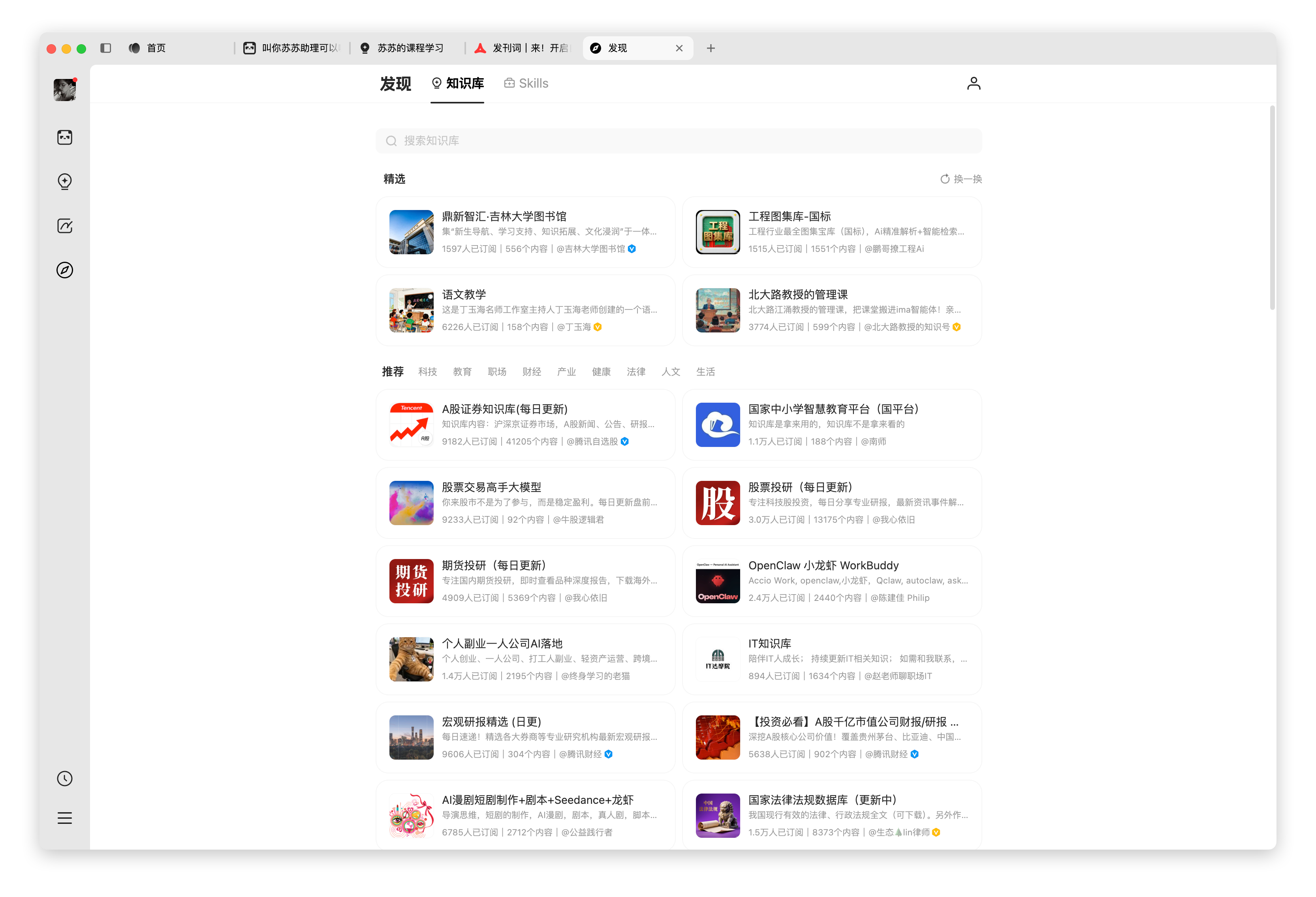The height and width of the screenshot is (897, 1316).
Task: Add a new tab with plus icon
Action: pos(711,48)
